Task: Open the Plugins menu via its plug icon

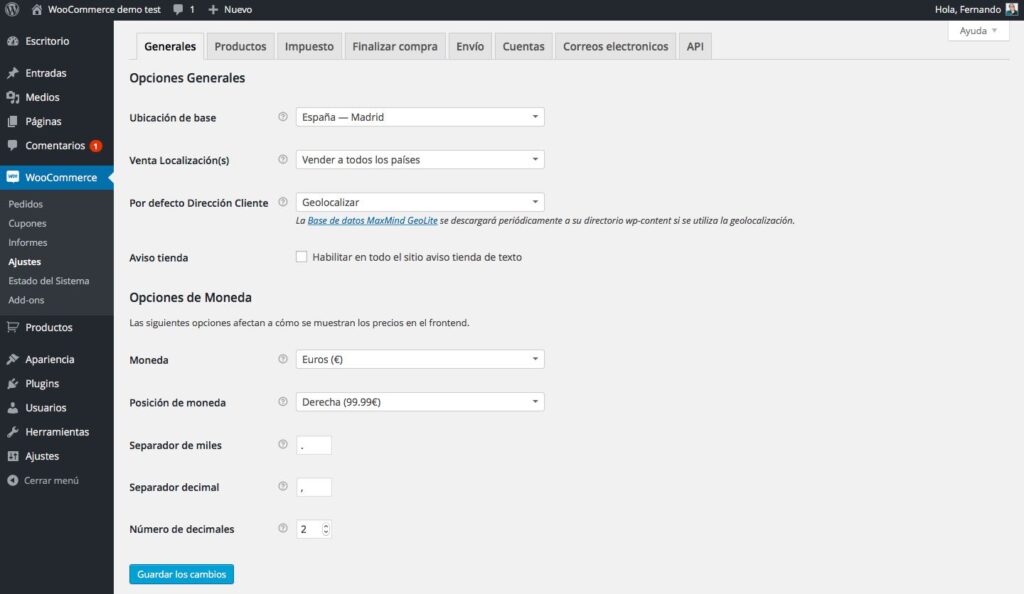Action: tap(12, 384)
